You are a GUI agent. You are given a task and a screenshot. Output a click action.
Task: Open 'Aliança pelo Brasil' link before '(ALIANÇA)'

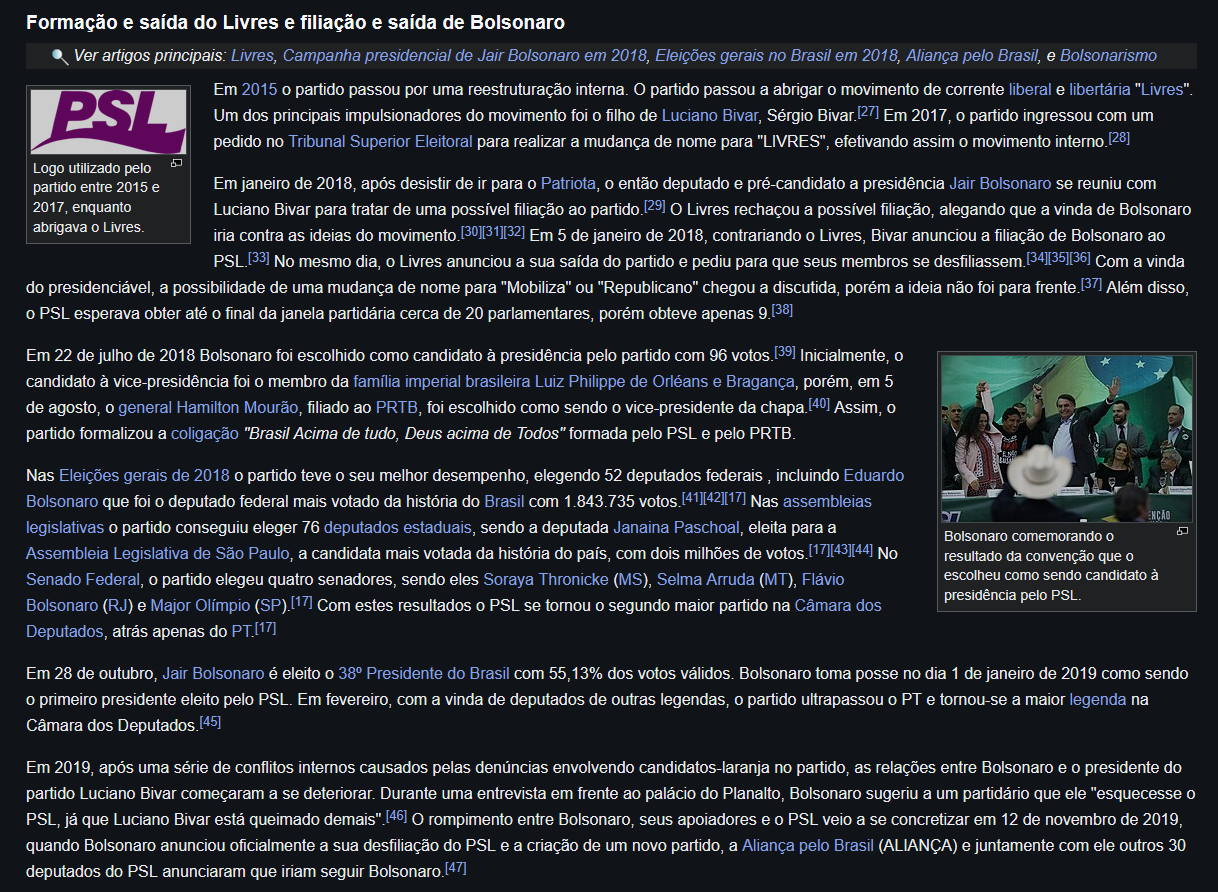click(x=807, y=845)
